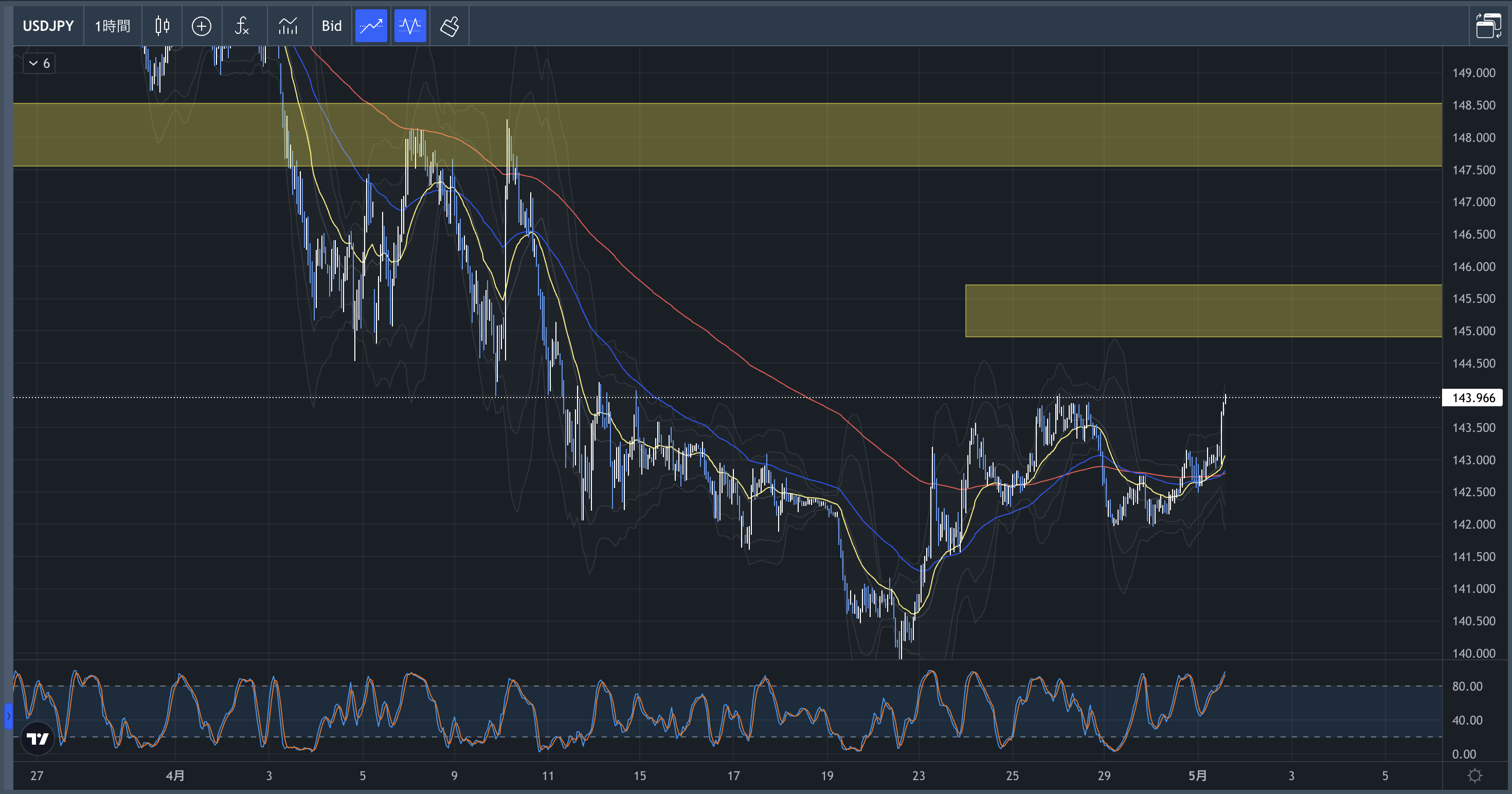Open the USDJPY symbol selector

point(48,26)
